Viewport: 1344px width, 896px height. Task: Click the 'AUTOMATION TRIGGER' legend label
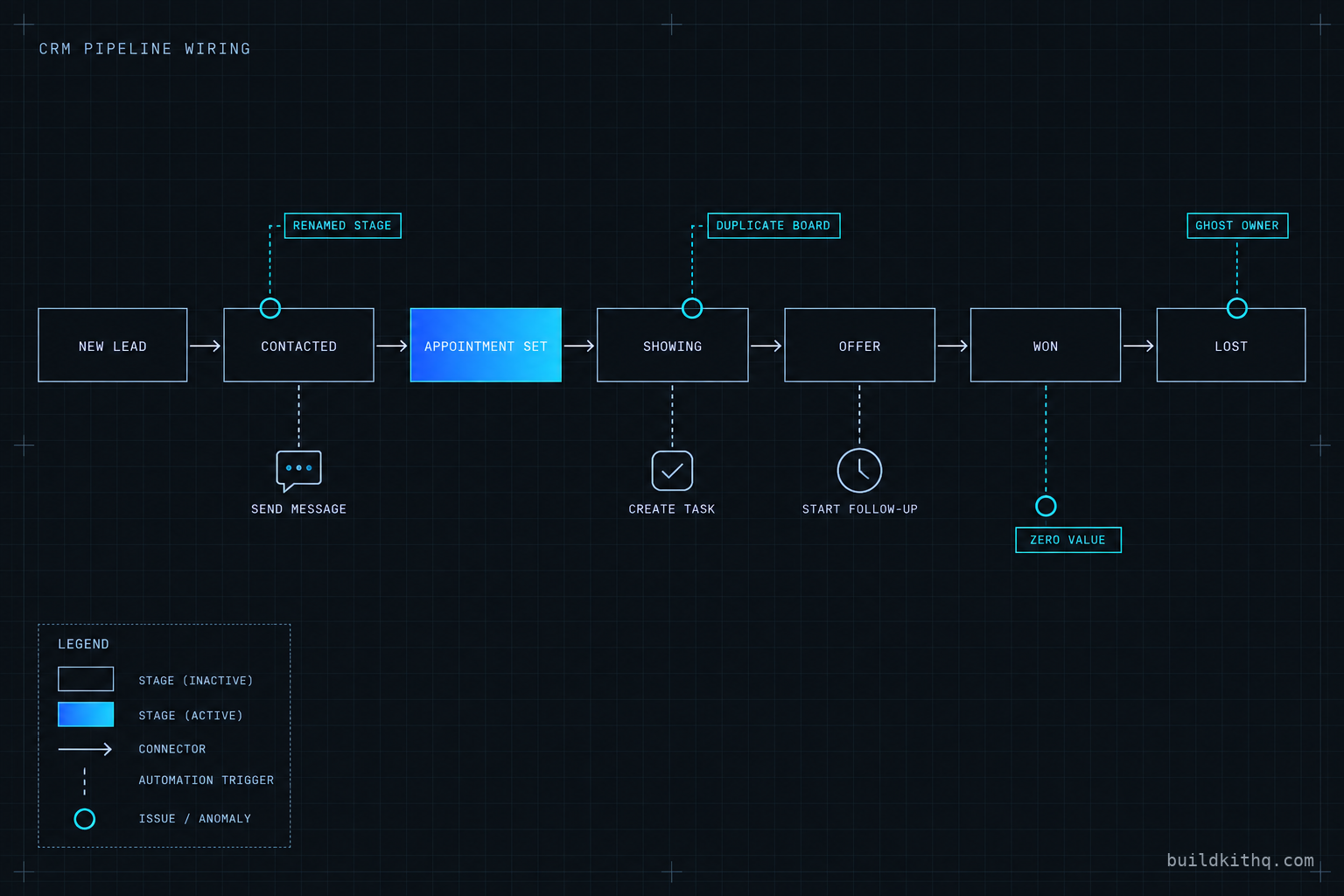click(206, 780)
